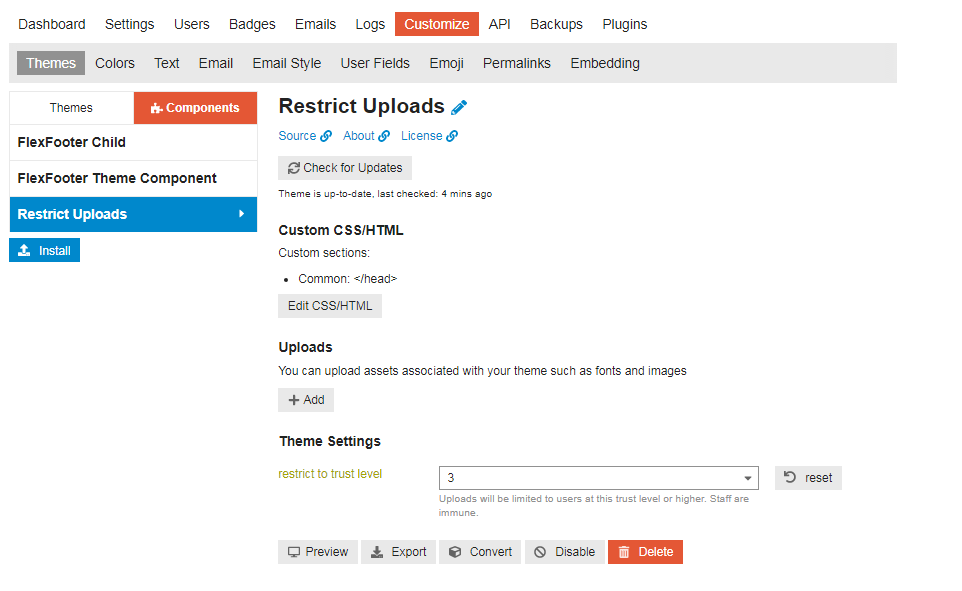Open the API tab
The width and height of the screenshot is (962, 591).
click(x=499, y=24)
